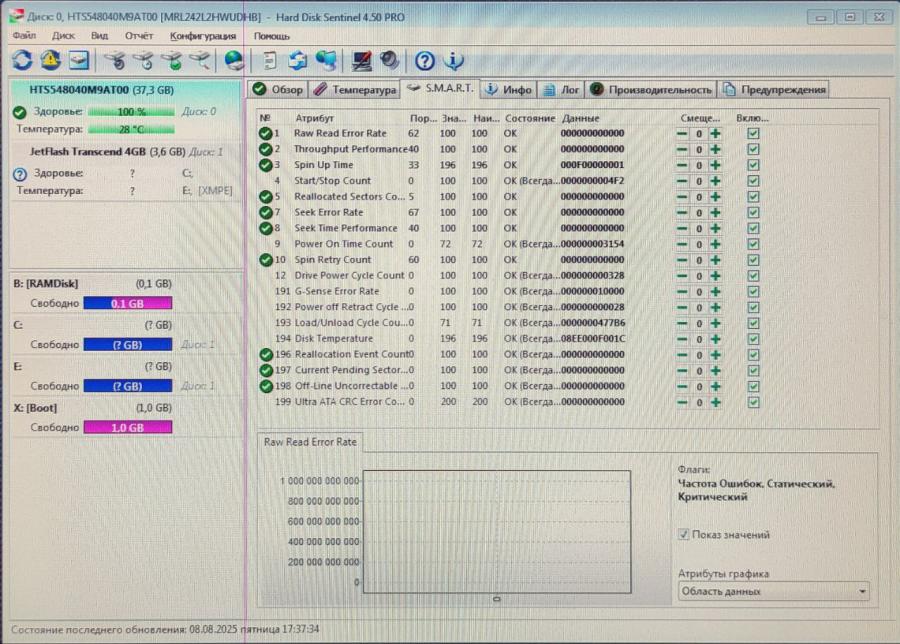Click the minus button for Seek Error Rate
The height and width of the screenshot is (644, 900).
pyautogui.click(x=682, y=212)
